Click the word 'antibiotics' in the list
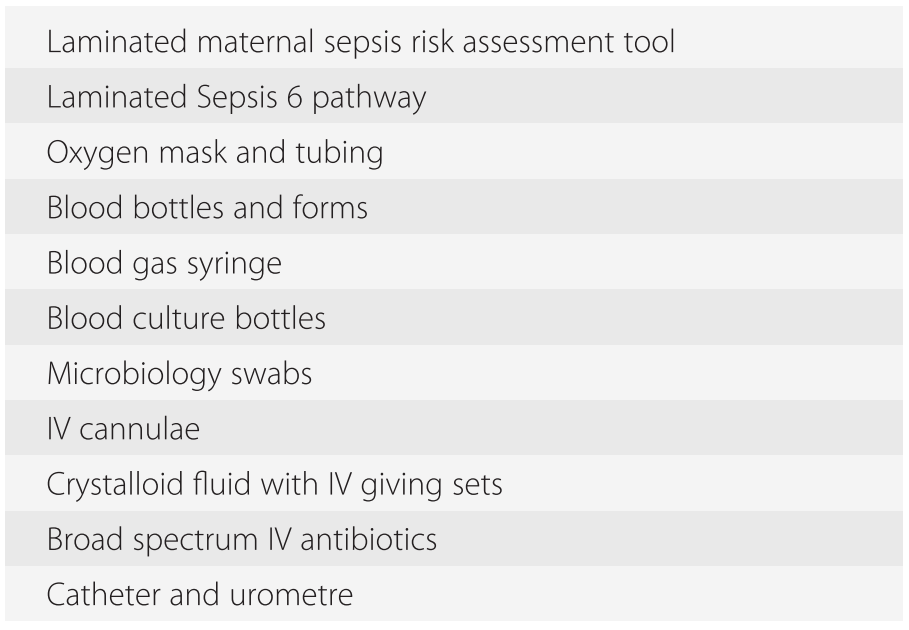 369,540
